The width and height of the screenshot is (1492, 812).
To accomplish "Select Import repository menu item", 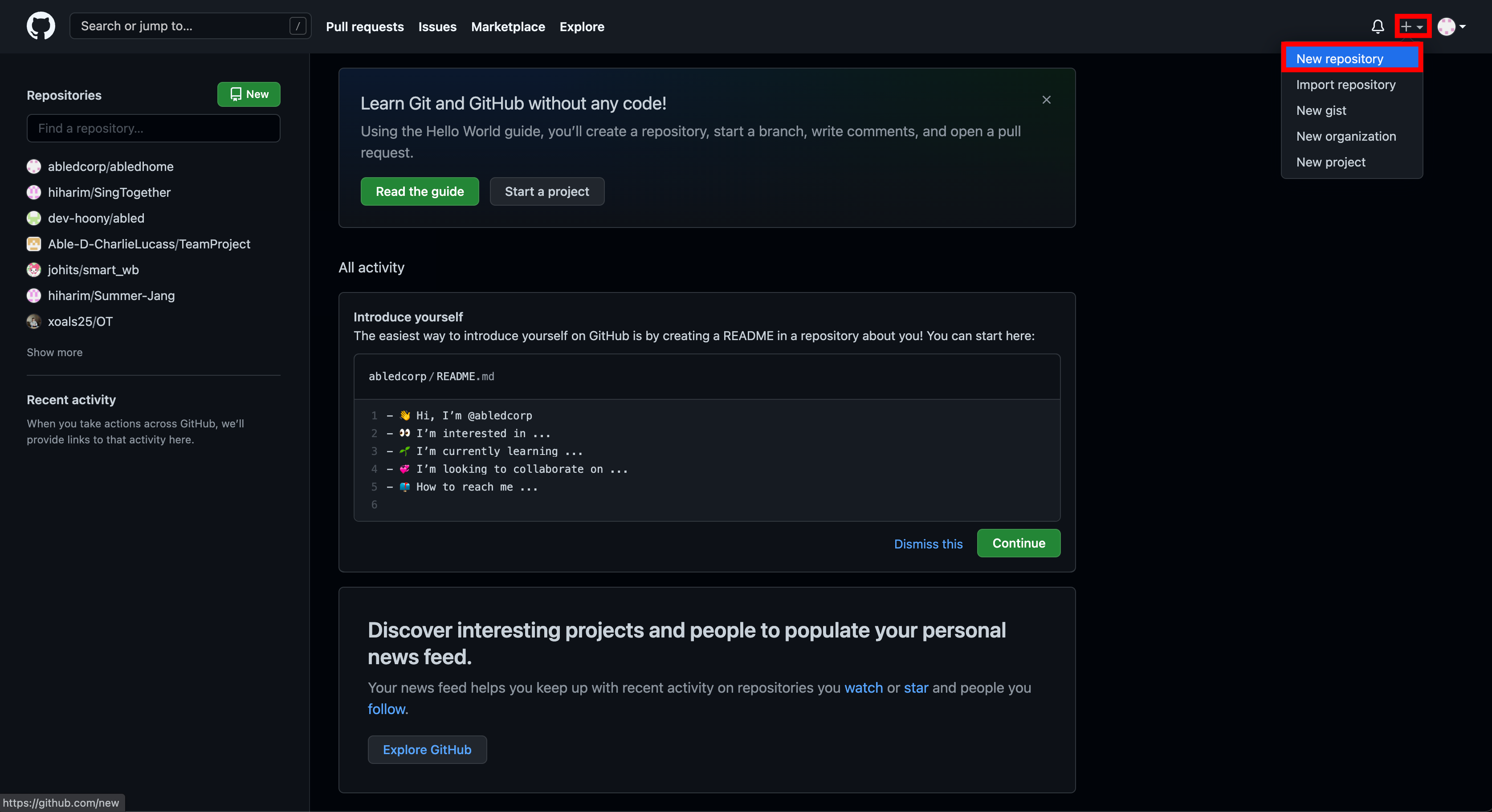I will point(1345,85).
